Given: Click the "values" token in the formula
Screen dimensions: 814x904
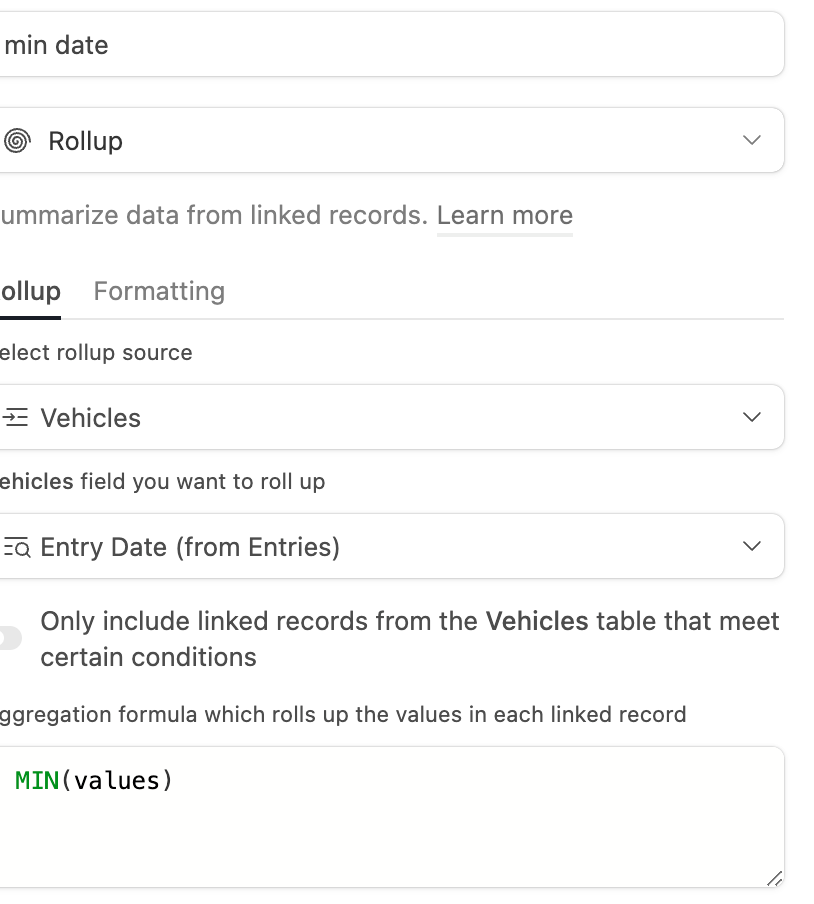Looking at the screenshot, I should coord(116,781).
